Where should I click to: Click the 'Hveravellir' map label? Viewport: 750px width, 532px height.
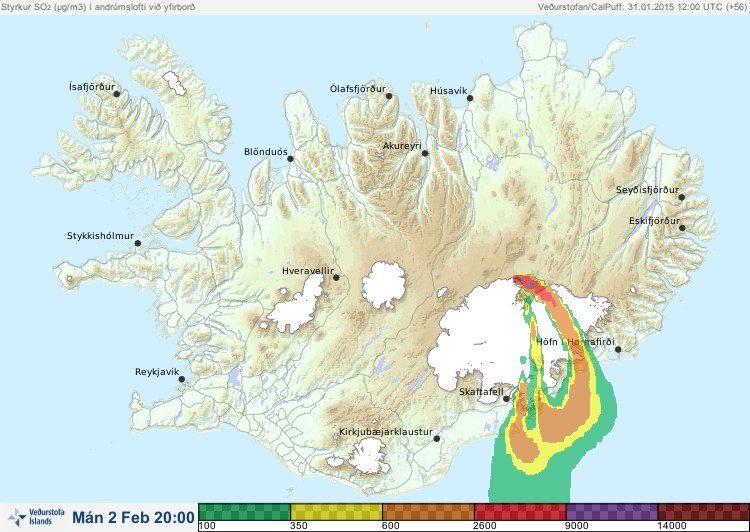coord(308,271)
